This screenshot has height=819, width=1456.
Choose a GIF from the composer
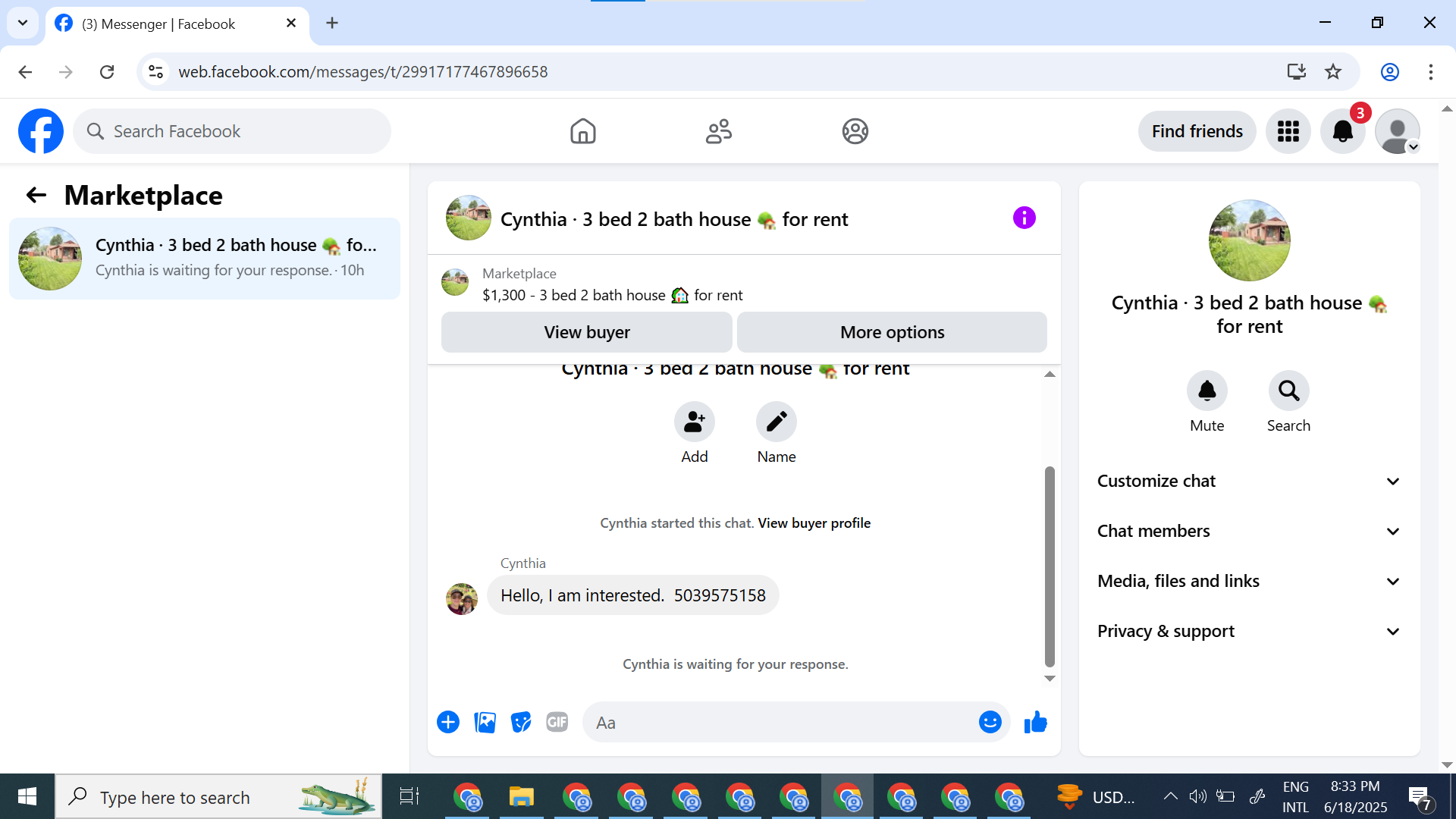pos(557,722)
